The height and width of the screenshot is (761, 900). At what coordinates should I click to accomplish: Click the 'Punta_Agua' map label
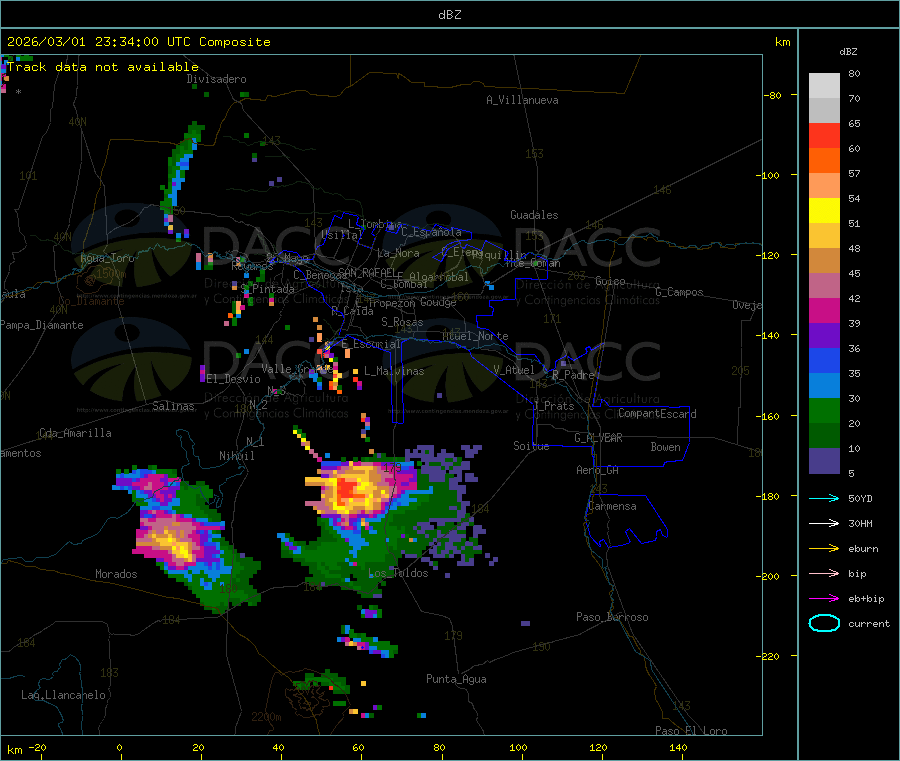coord(456,679)
